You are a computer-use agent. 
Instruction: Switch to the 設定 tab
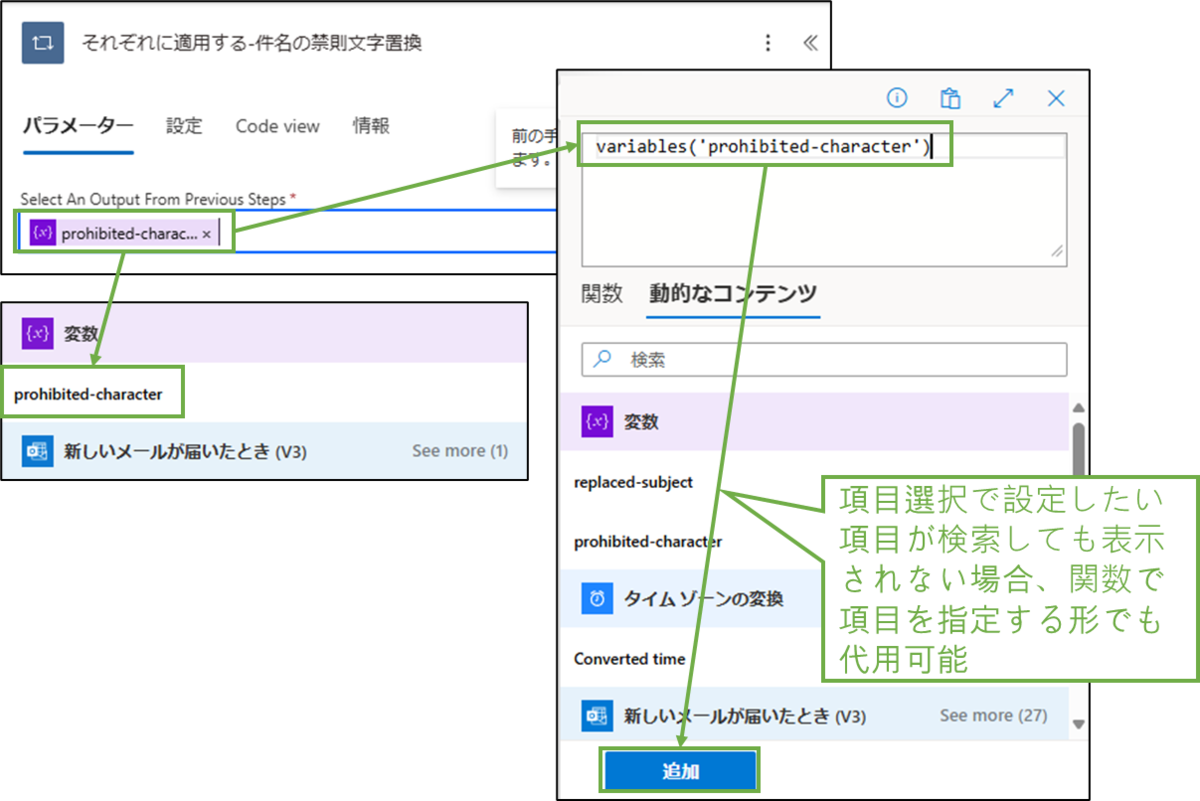184,126
